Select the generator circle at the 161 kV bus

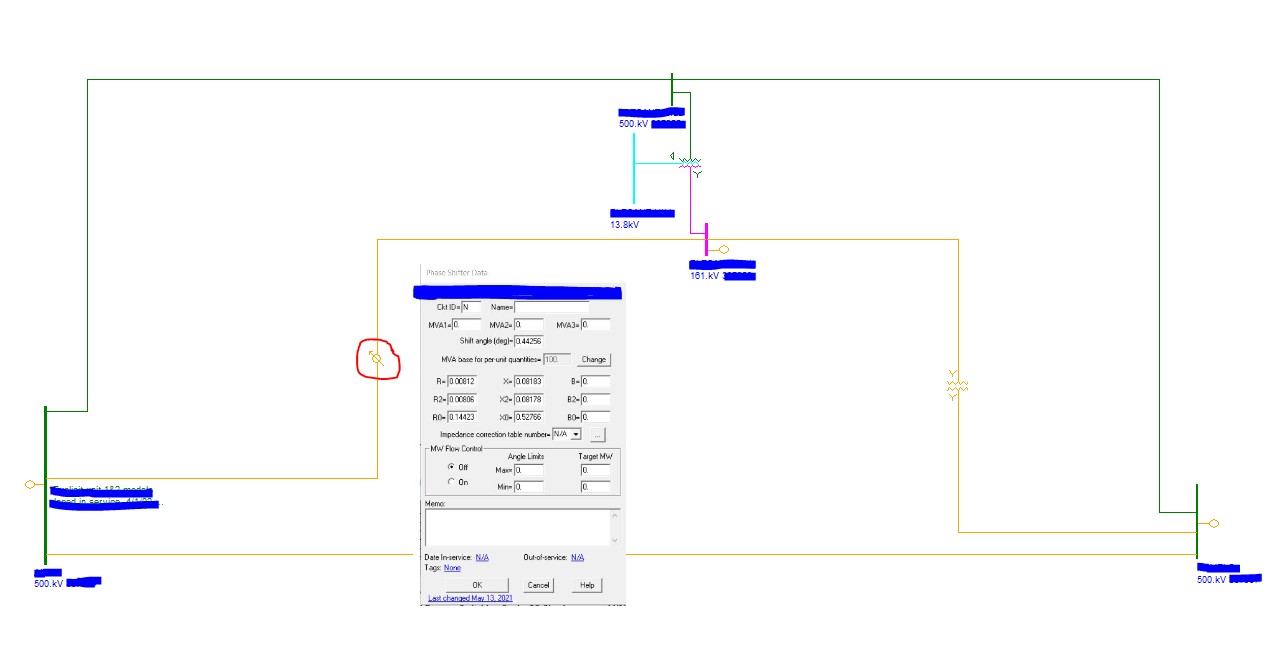[723, 250]
